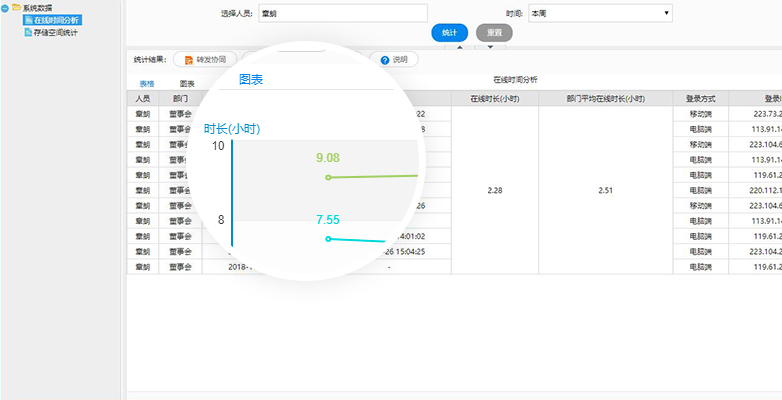Switch to the small 图表 tab
782x400 pixels.
coord(187,83)
